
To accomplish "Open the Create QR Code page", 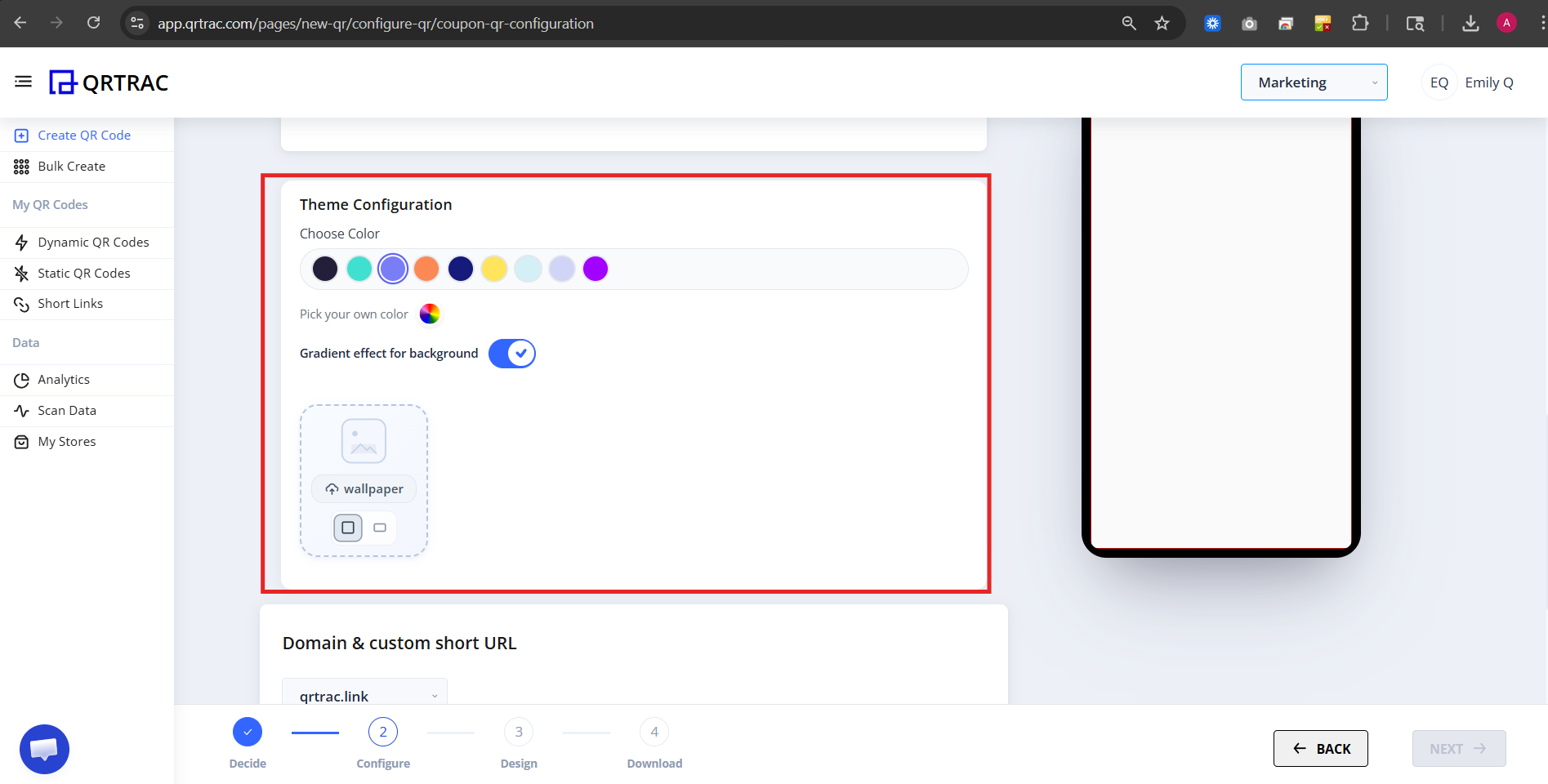I will 84,135.
